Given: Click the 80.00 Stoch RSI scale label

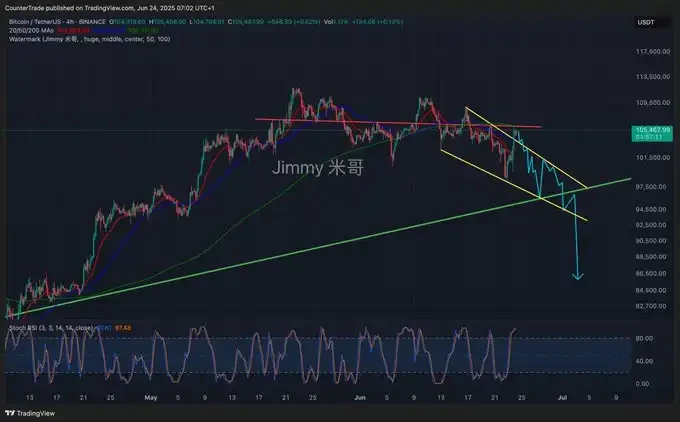Looking at the screenshot, I should (643, 338).
